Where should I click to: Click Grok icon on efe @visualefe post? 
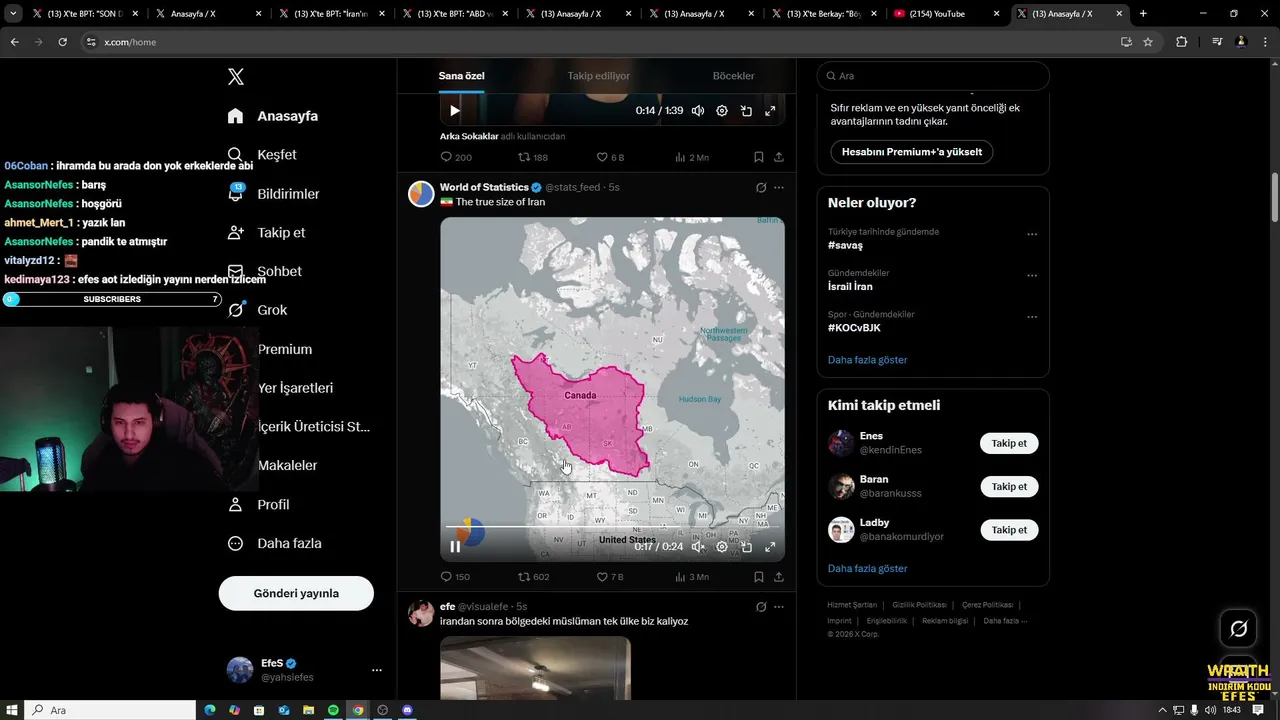[761, 607]
